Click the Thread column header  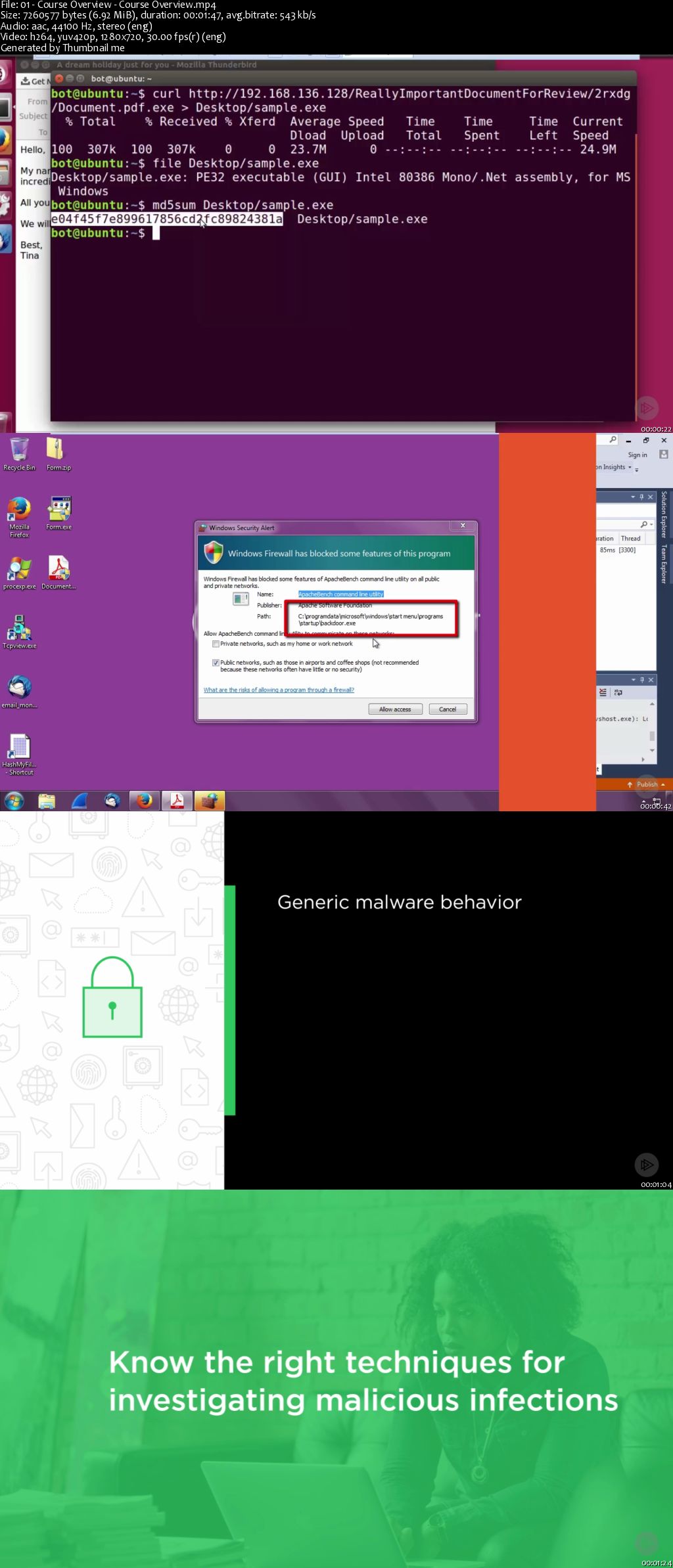click(x=630, y=539)
